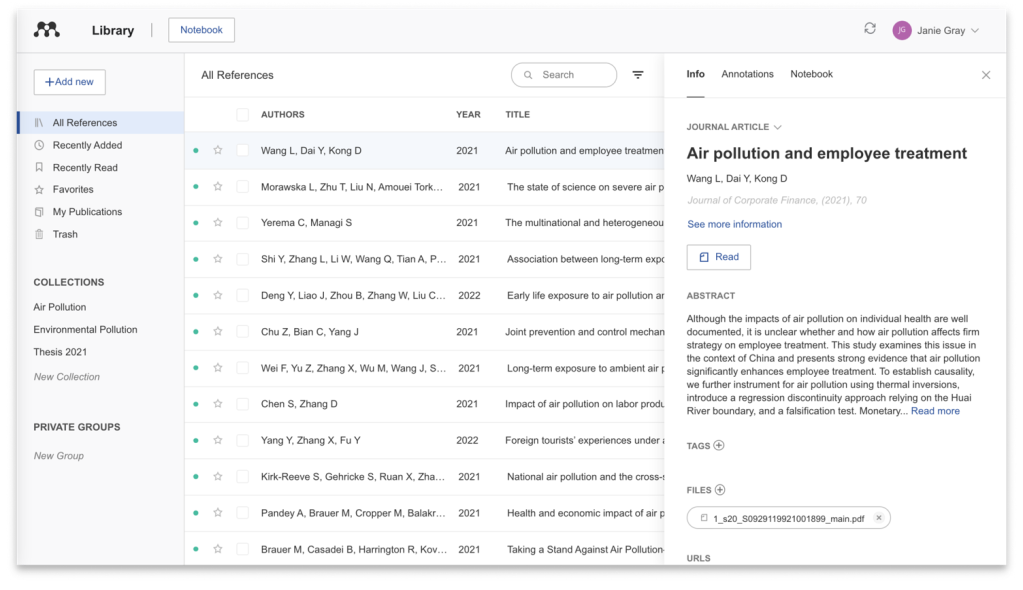Screen dimensions: 1023x590
Task: Click the Search input field
Action: point(565,75)
